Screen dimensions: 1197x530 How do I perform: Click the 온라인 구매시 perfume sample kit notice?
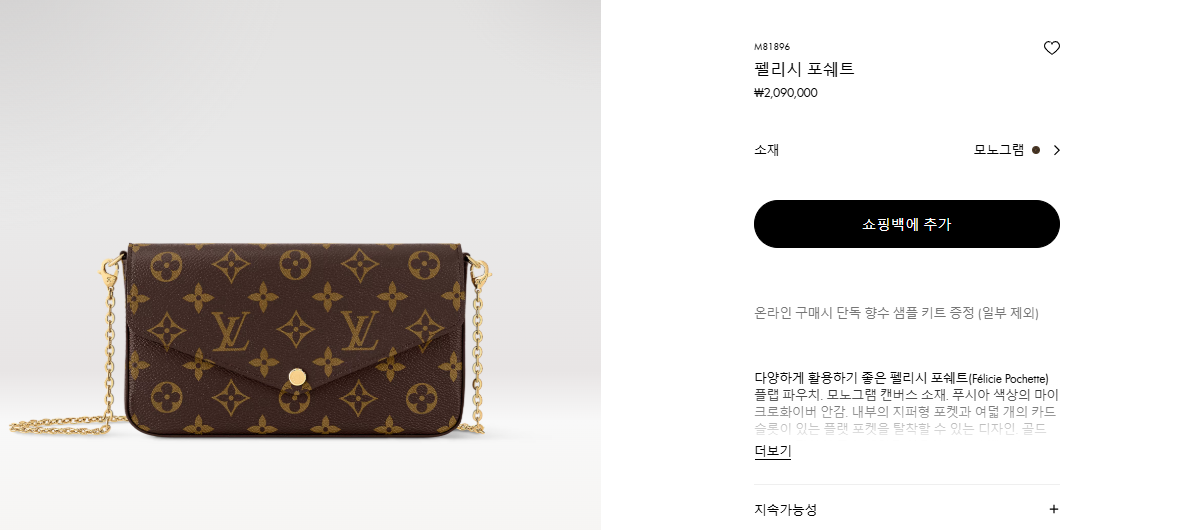(x=896, y=313)
